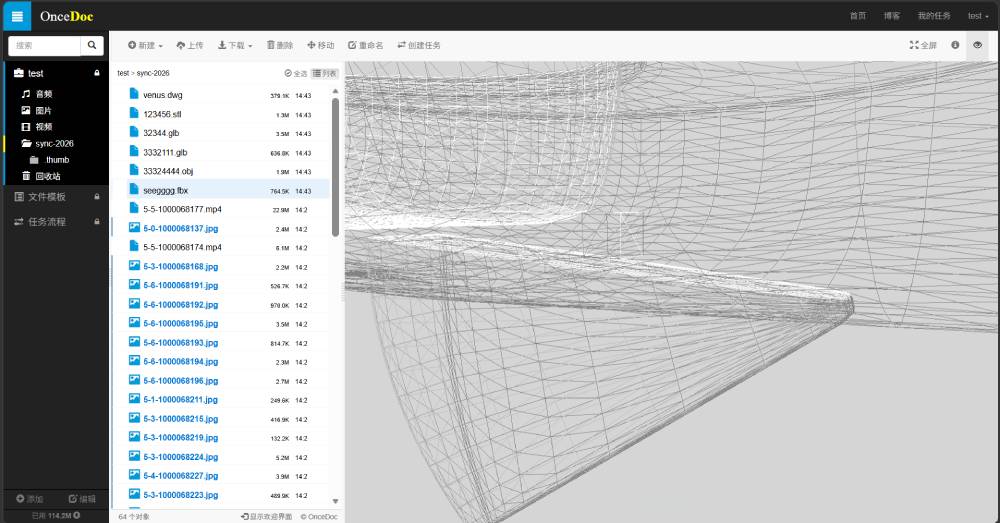Open 博客 in the top navigation
1000x523 pixels.
[x=892, y=16]
